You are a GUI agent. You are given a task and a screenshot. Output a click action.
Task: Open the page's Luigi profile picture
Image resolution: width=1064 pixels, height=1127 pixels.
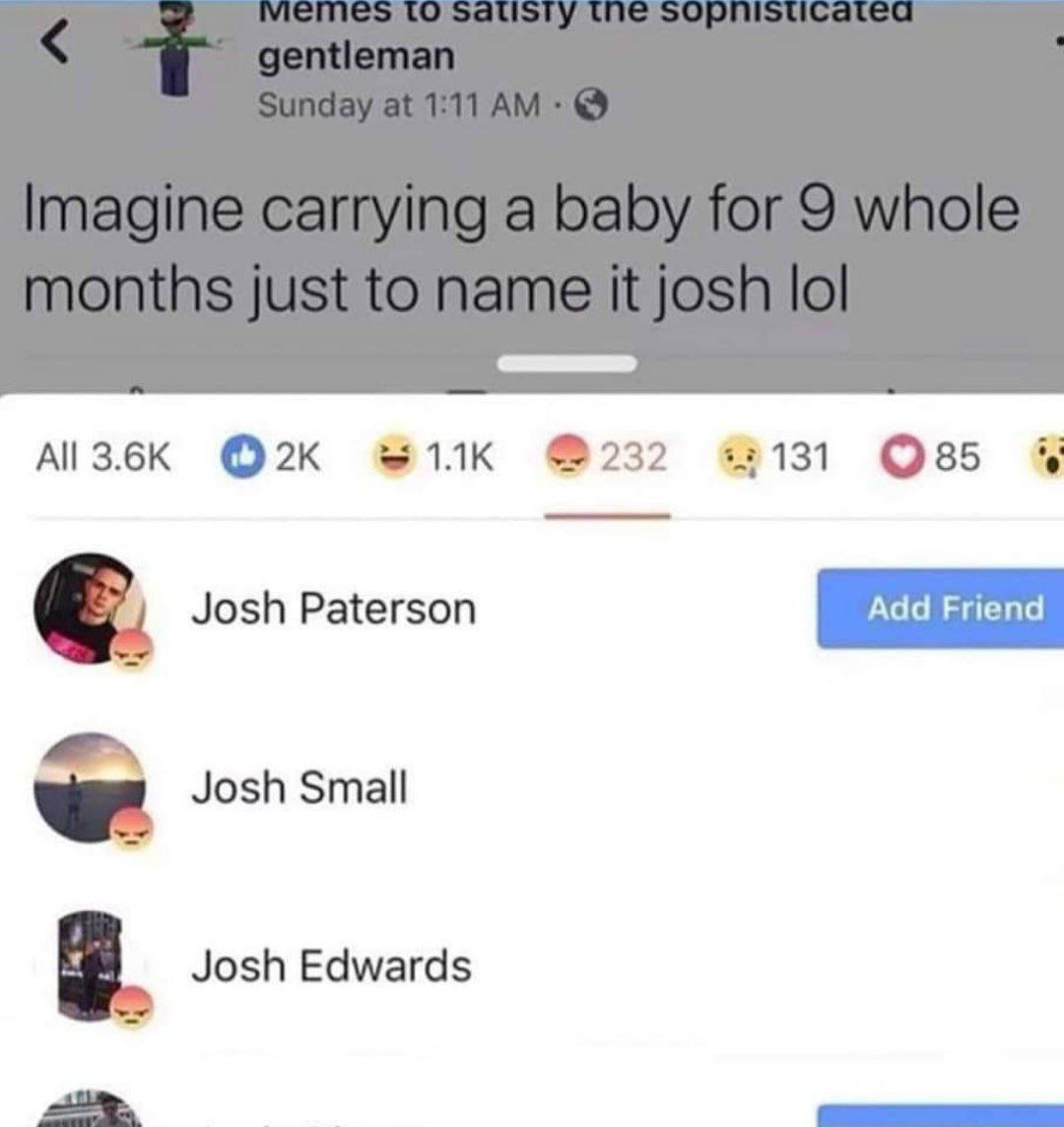coord(176,48)
